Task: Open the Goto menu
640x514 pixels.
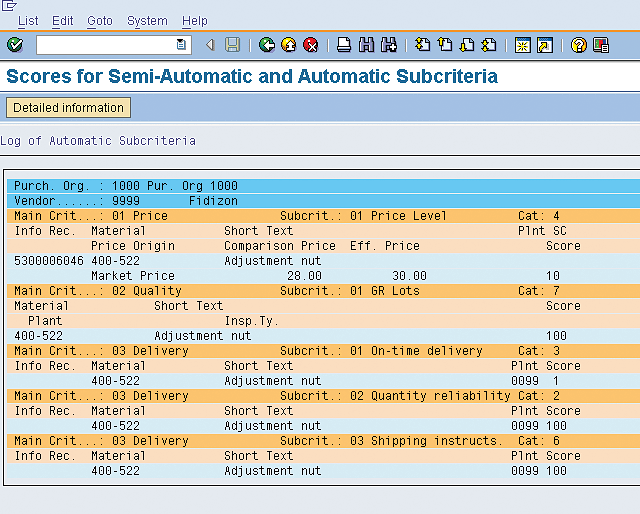Action: [100, 20]
